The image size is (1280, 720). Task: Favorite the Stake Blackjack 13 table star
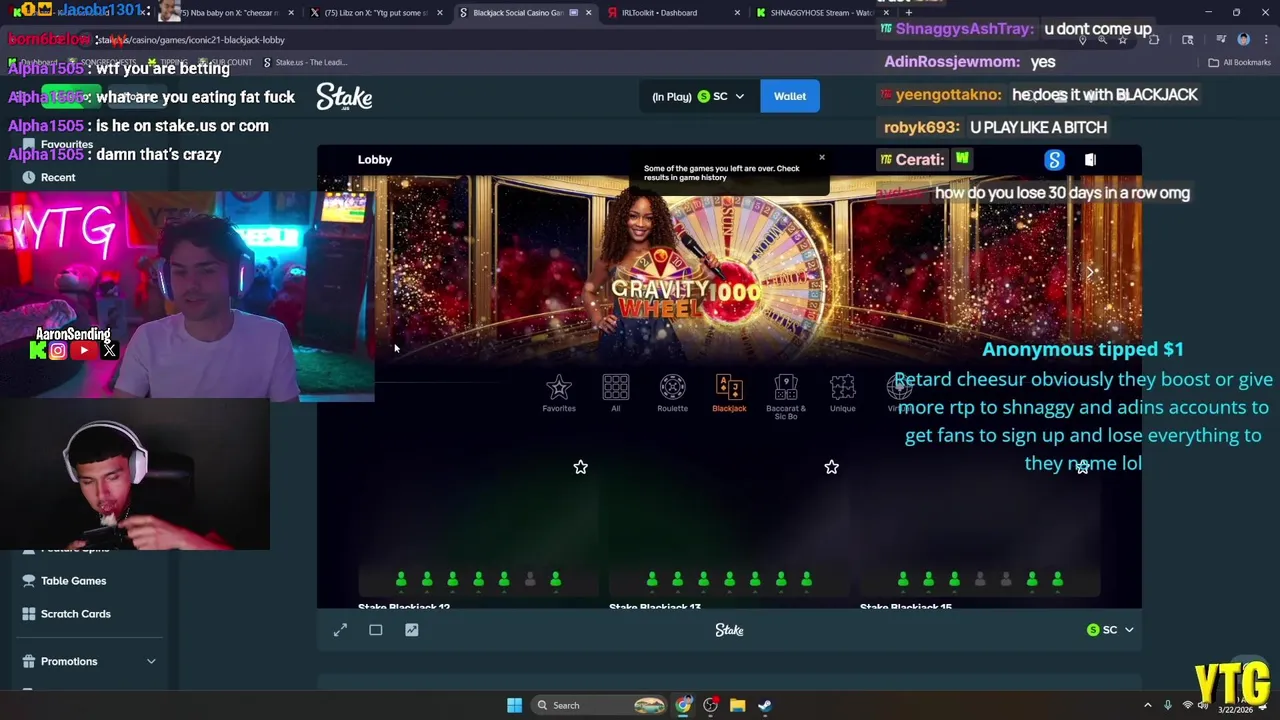tap(831, 467)
